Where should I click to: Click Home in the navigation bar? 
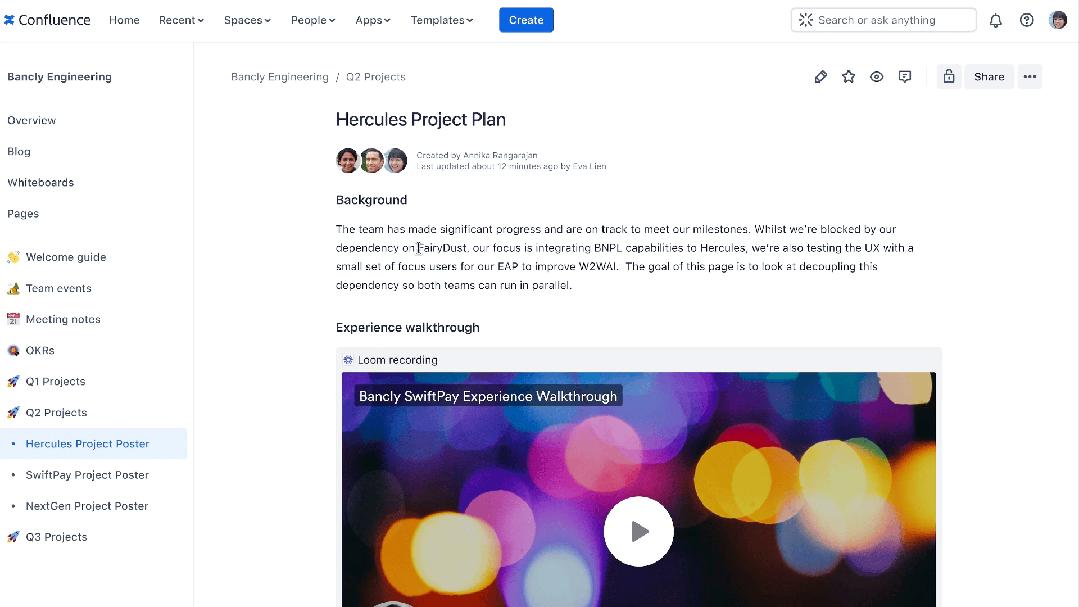point(124,19)
